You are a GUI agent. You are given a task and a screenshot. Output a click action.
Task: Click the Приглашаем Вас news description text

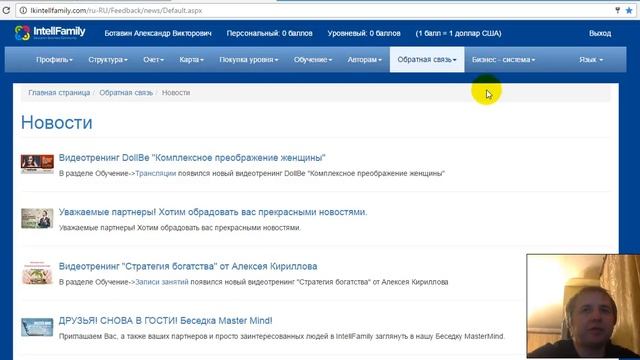282,336
